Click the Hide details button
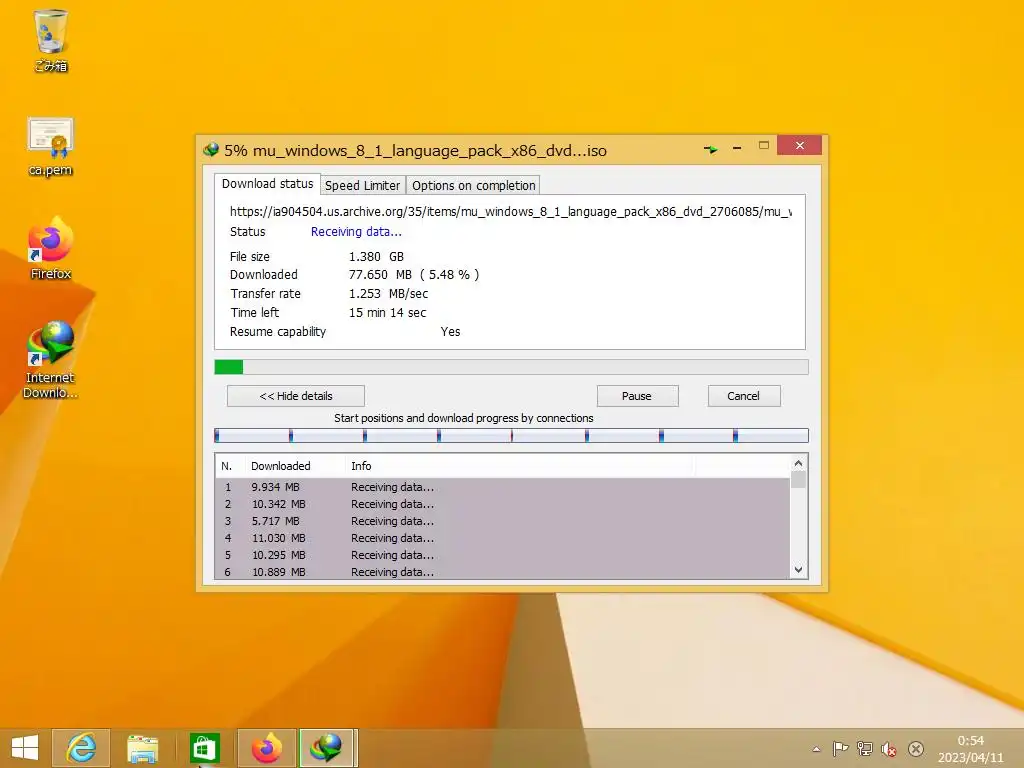1024x768 pixels. [296, 396]
